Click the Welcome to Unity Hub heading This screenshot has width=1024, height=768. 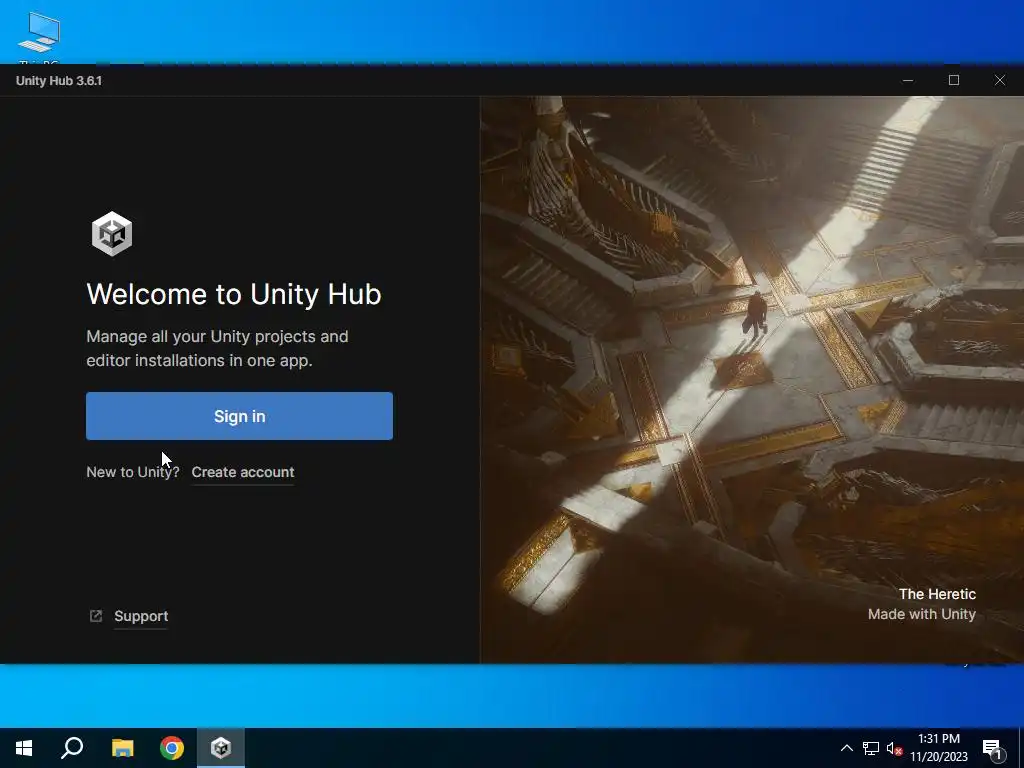(x=234, y=294)
